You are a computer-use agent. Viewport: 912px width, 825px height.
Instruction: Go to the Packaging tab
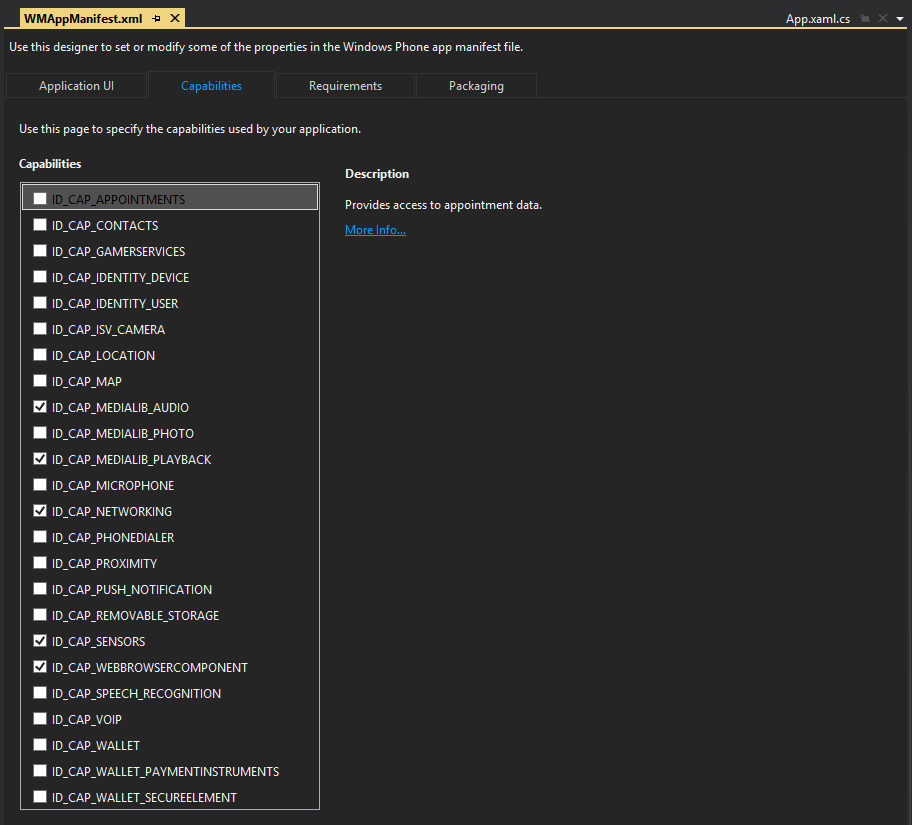(476, 86)
